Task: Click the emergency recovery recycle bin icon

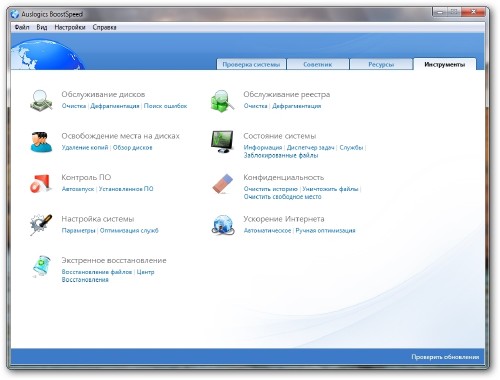Action: point(41,266)
